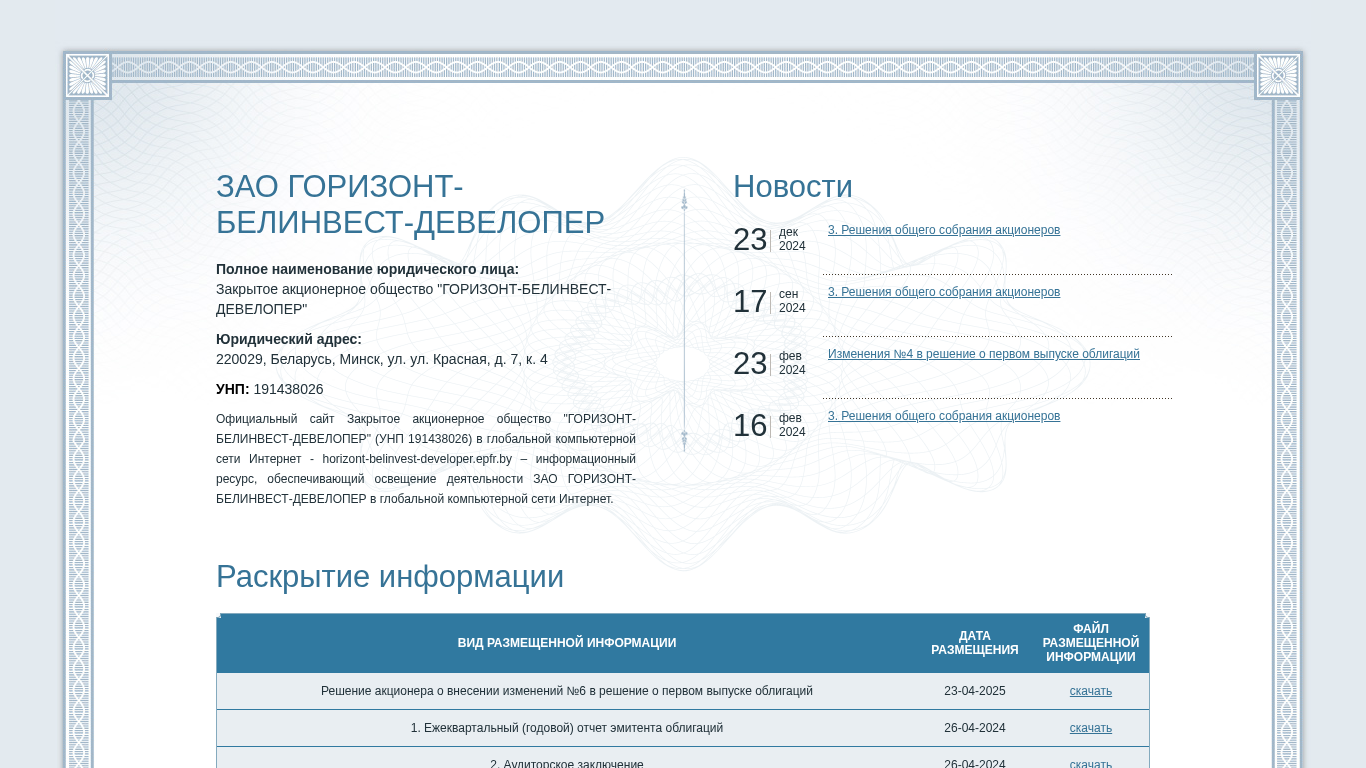Click the Юридический адрес label
Image resolution: width=1366 pixels, height=768 pixels.
point(289,339)
